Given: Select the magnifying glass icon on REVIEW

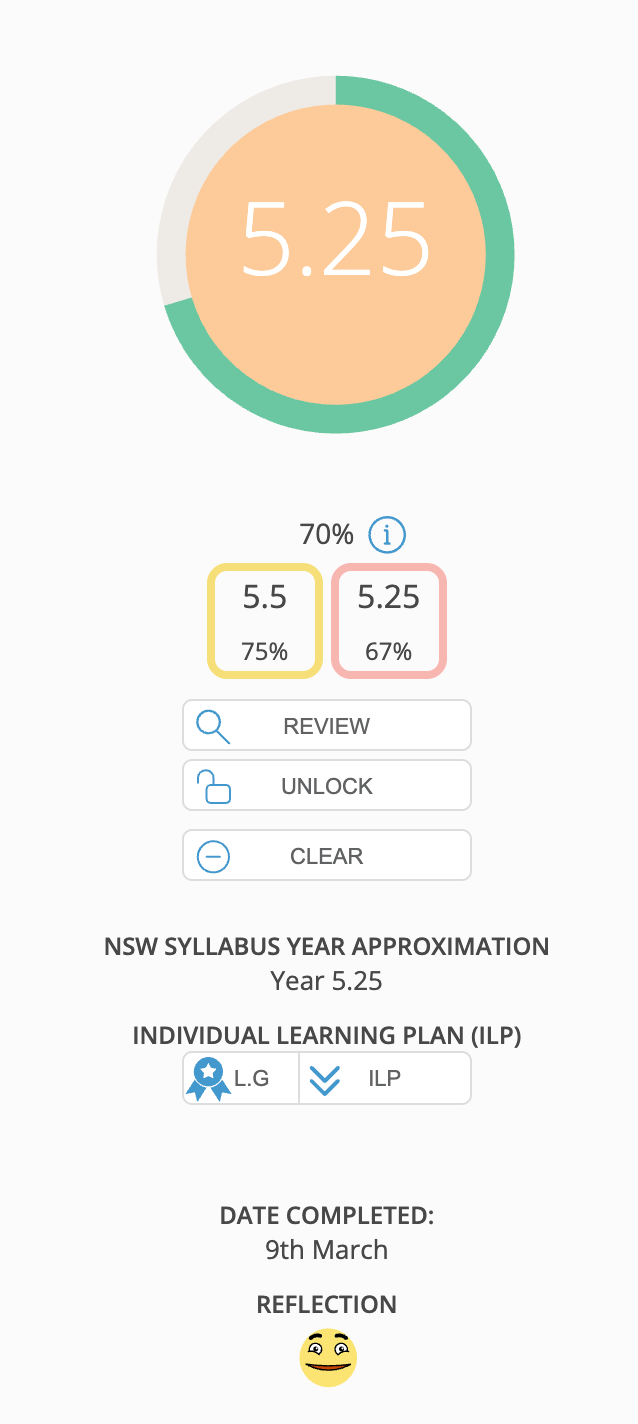Looking at the screenshot, I should pyautogui.click(x=213, y=725).
